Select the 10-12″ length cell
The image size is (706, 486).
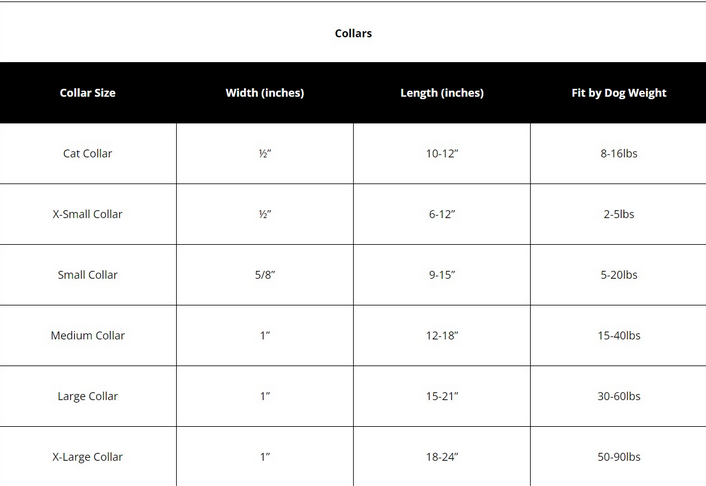click(x=442, y=154)
